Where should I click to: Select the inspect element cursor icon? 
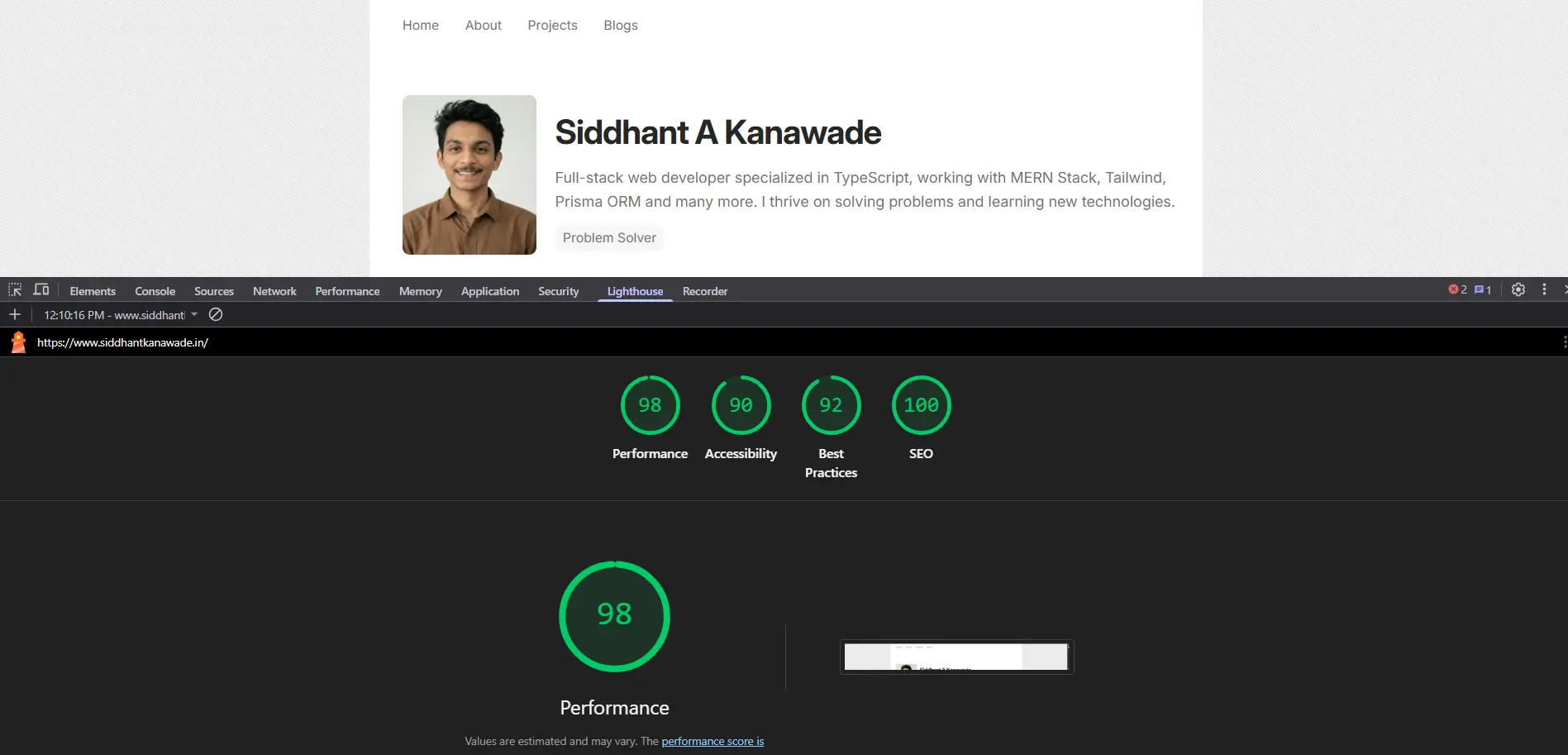point(14,289)
